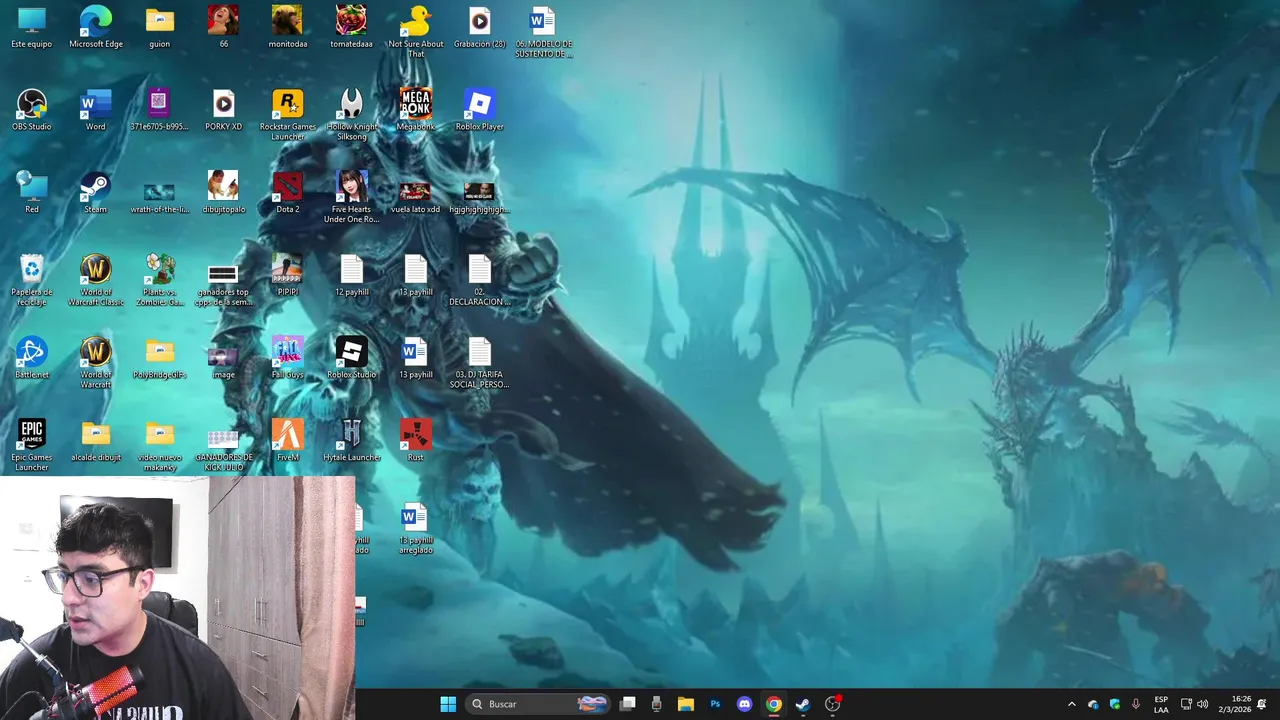Viewport: 1280px width, 720px height.
Task: Open Steam from the taskbar
Action: click(x=802, y=704)
